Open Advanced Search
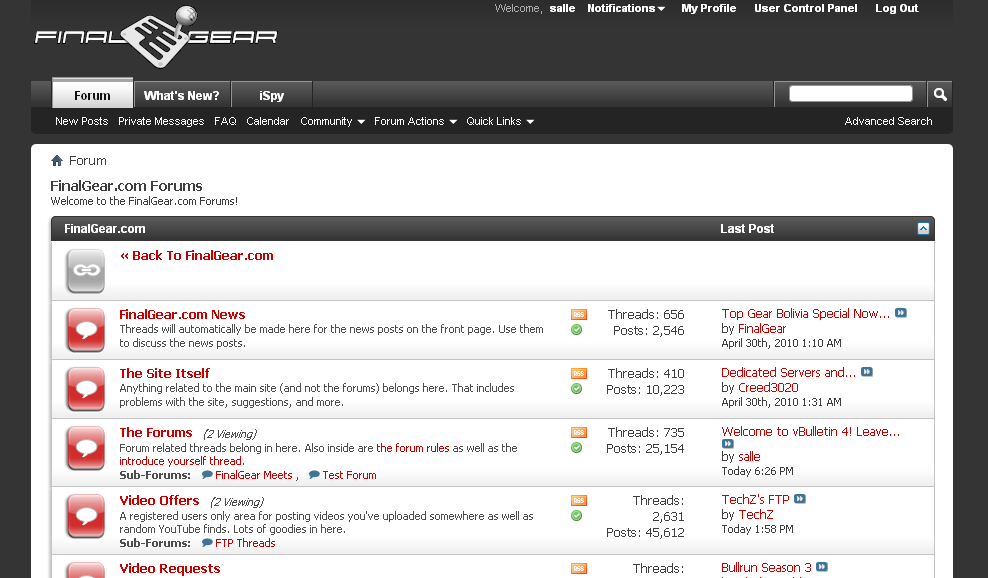988x578 pixels. 888,121
